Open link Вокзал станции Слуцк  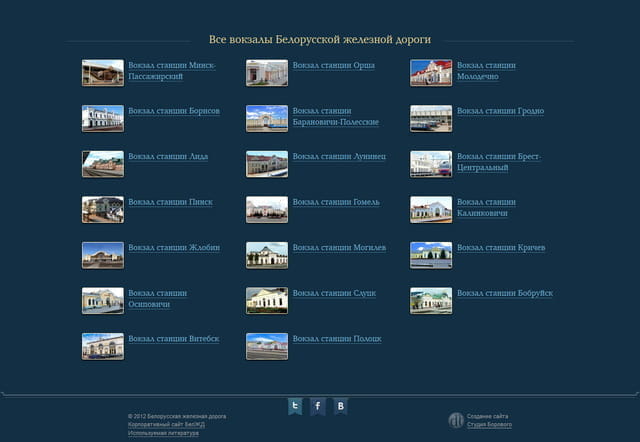[x=334, y=293]
